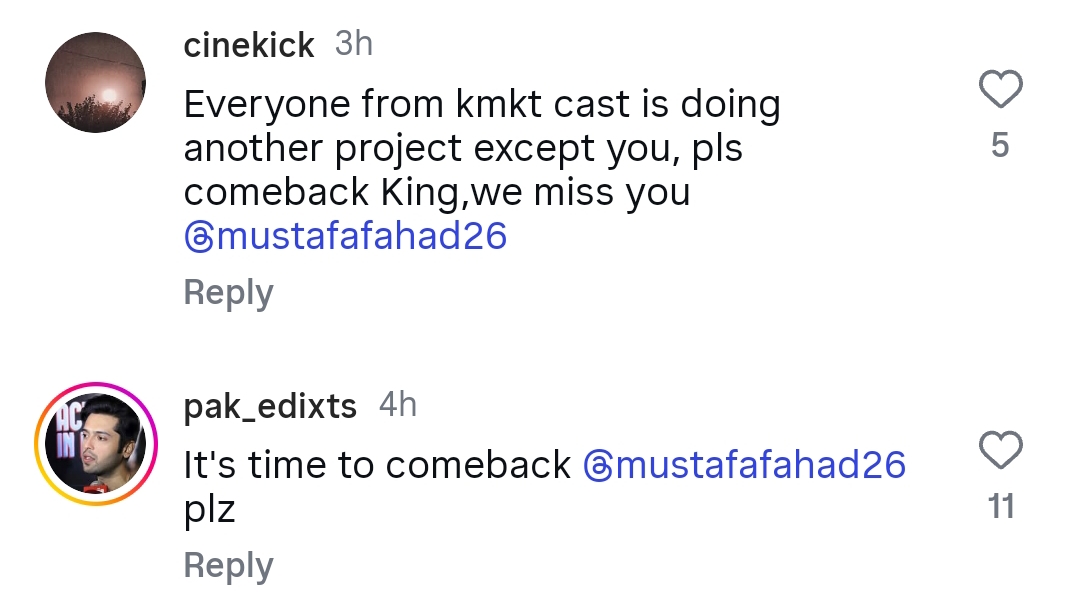Image resolution: width=1080 pixels, height=602 pixels.
Task: View likes count 5 on cinekick's comment
Action: (1000, 147)
